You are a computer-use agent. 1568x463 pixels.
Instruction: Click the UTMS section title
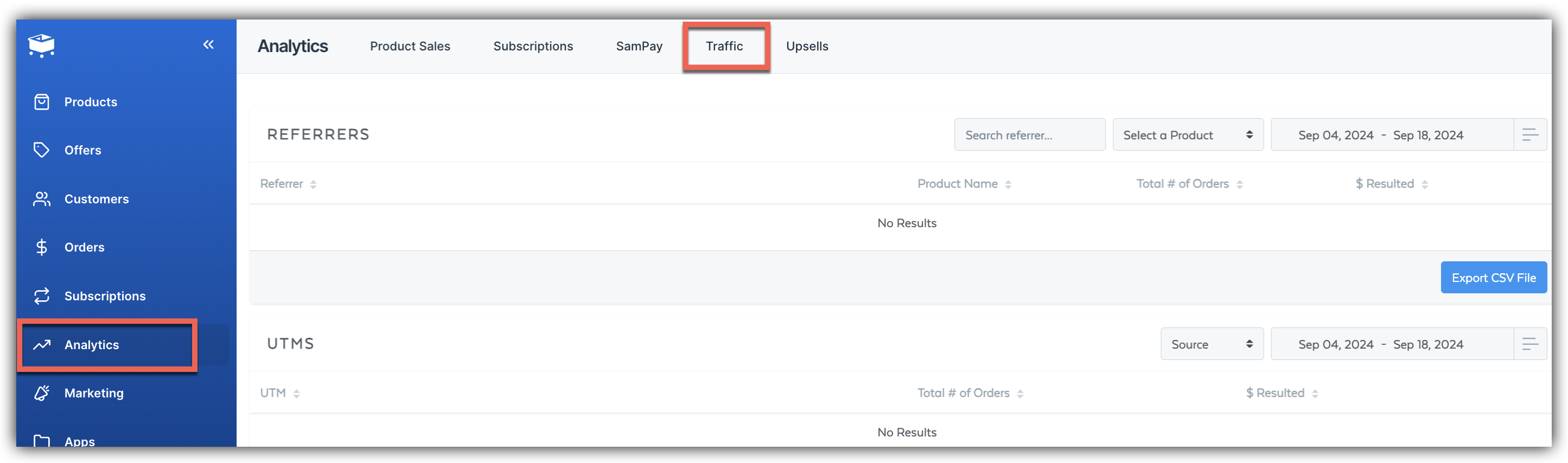click(291, 344)
